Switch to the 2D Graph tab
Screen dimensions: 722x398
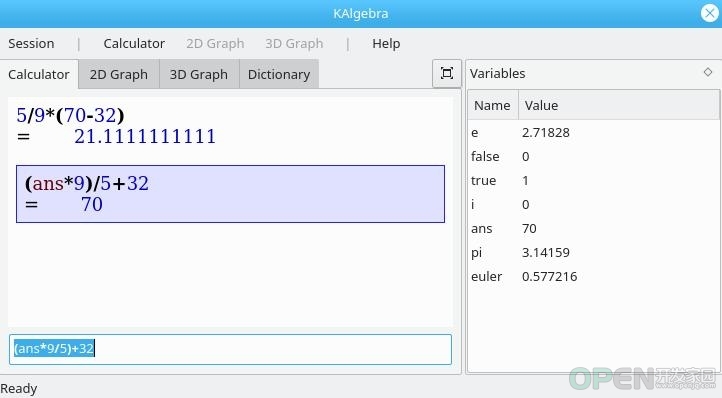point(119,74)
